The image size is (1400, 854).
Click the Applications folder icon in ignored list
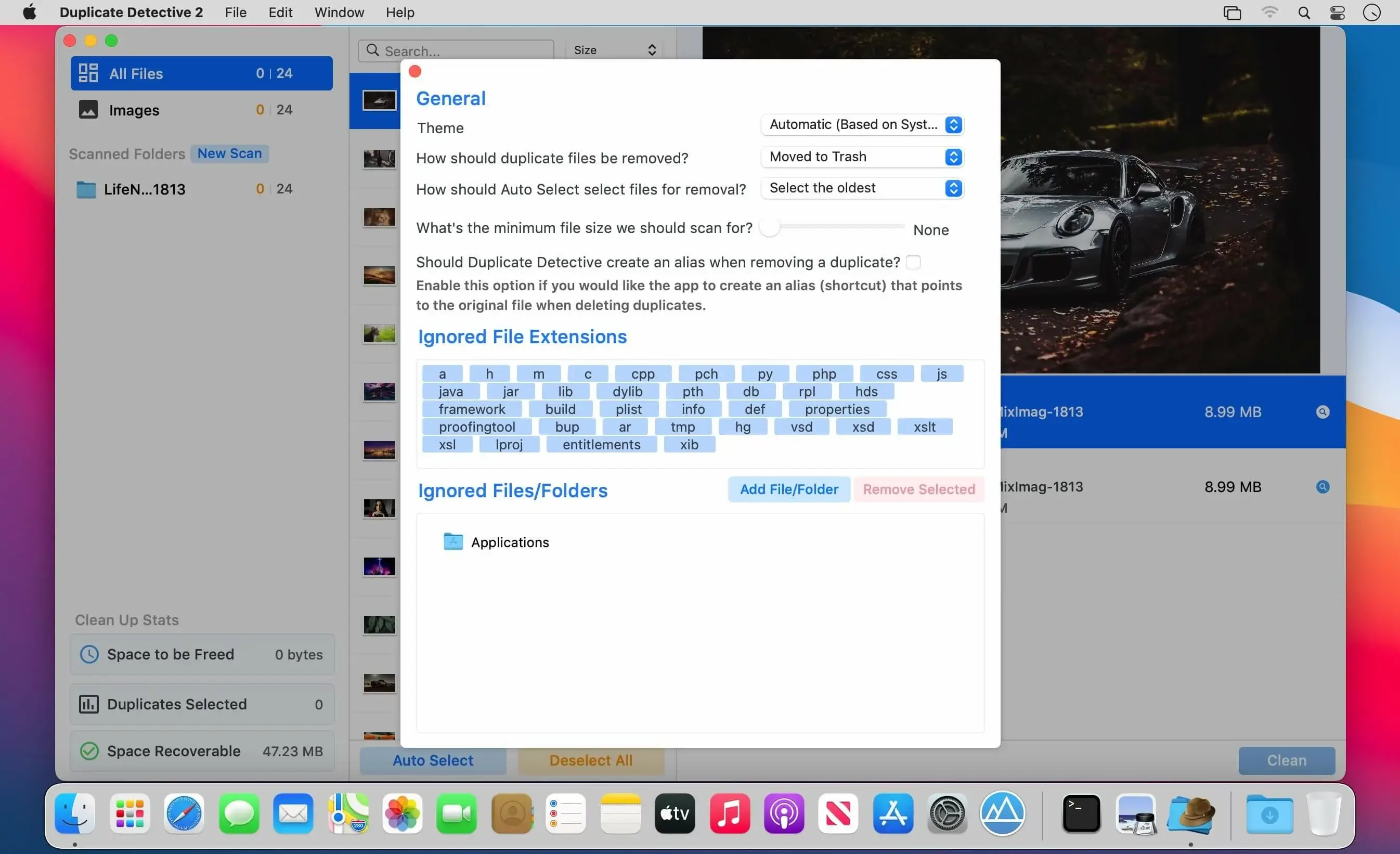pyautogui.click(x=453, y=541)
